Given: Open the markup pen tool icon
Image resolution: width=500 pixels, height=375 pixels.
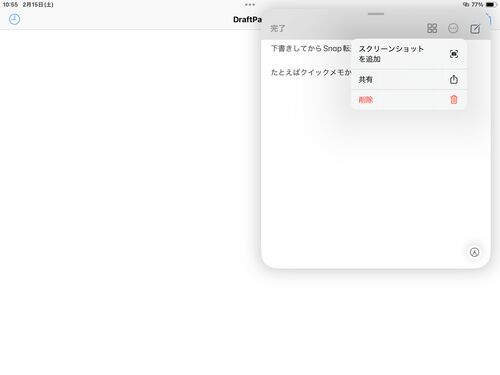Looking at the screenshot, I should (x=474, y=252).
